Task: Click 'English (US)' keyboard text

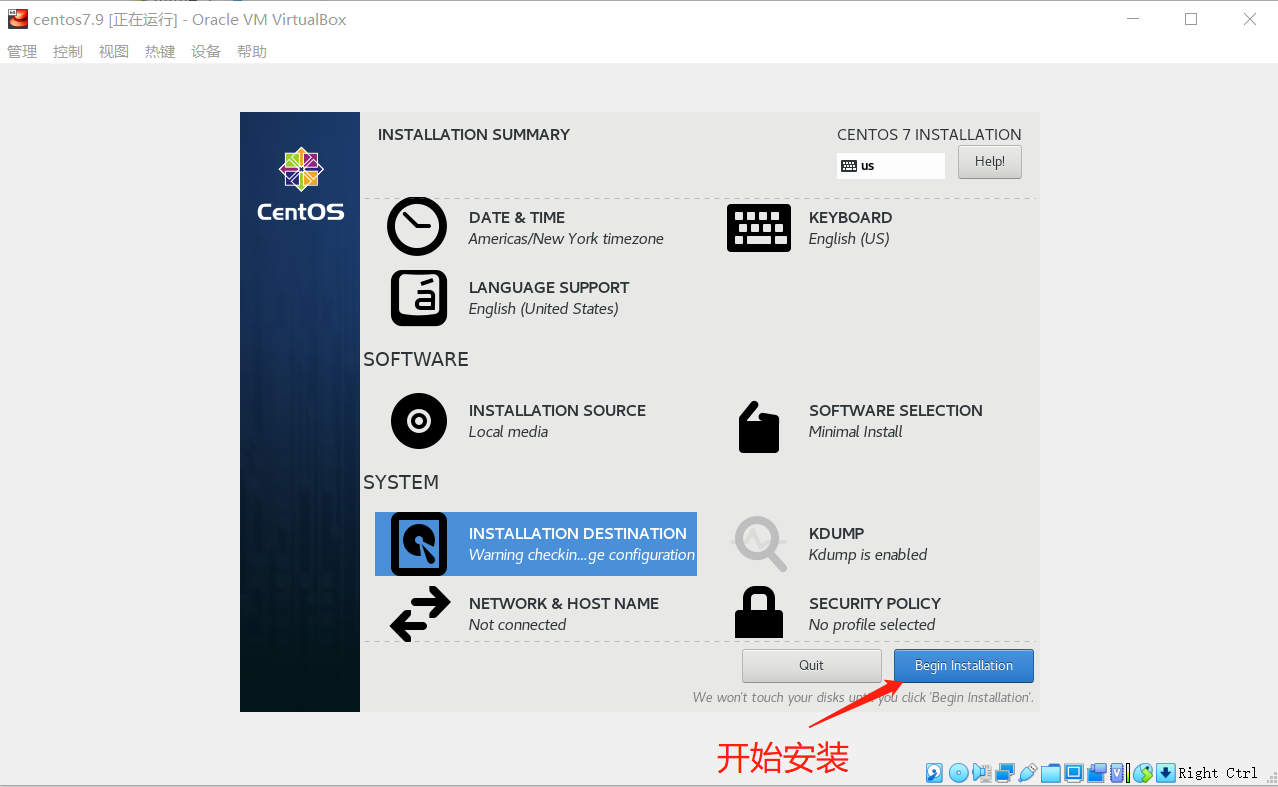Action: pos(849,239)
